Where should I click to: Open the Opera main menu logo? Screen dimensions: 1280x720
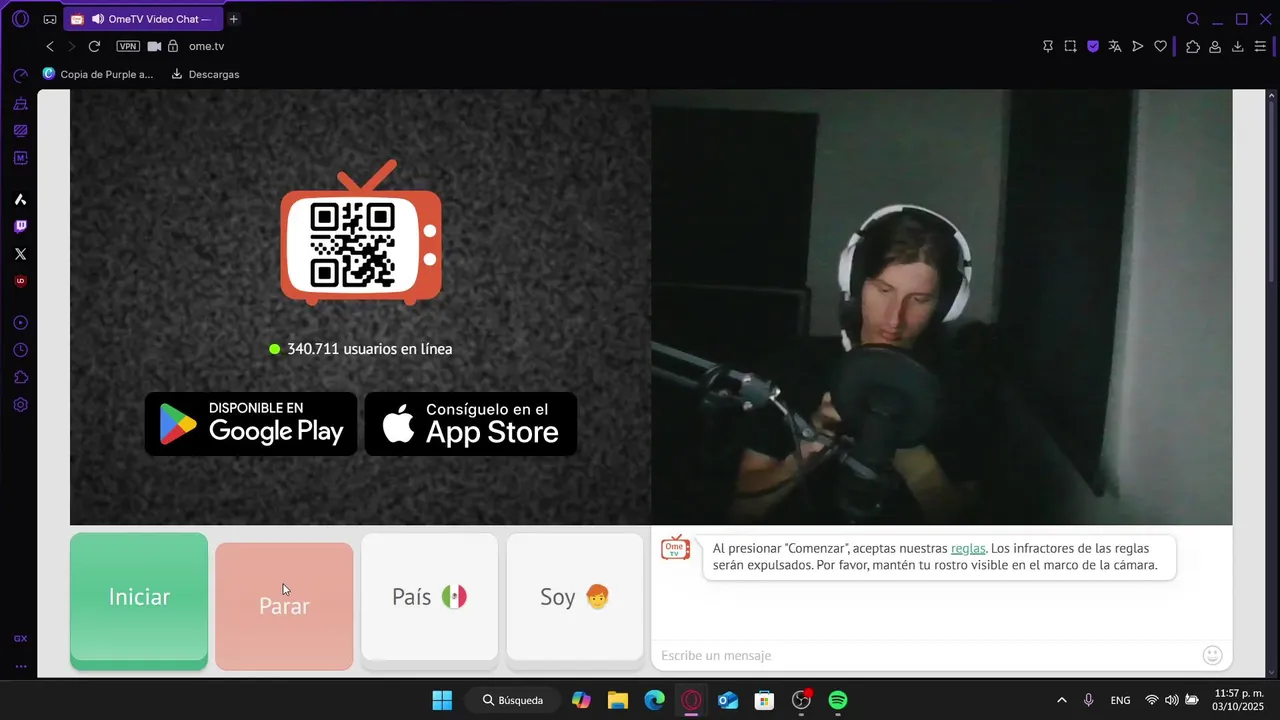tap(20, 19)
